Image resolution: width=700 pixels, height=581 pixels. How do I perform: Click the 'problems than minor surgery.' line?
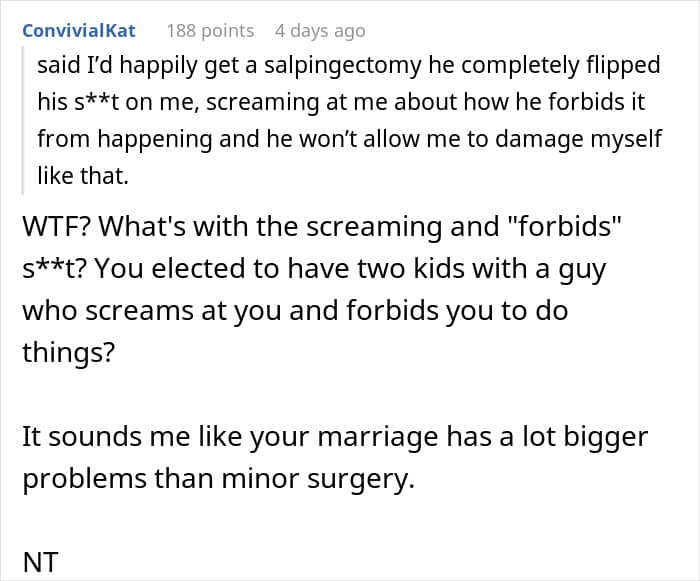218,478
